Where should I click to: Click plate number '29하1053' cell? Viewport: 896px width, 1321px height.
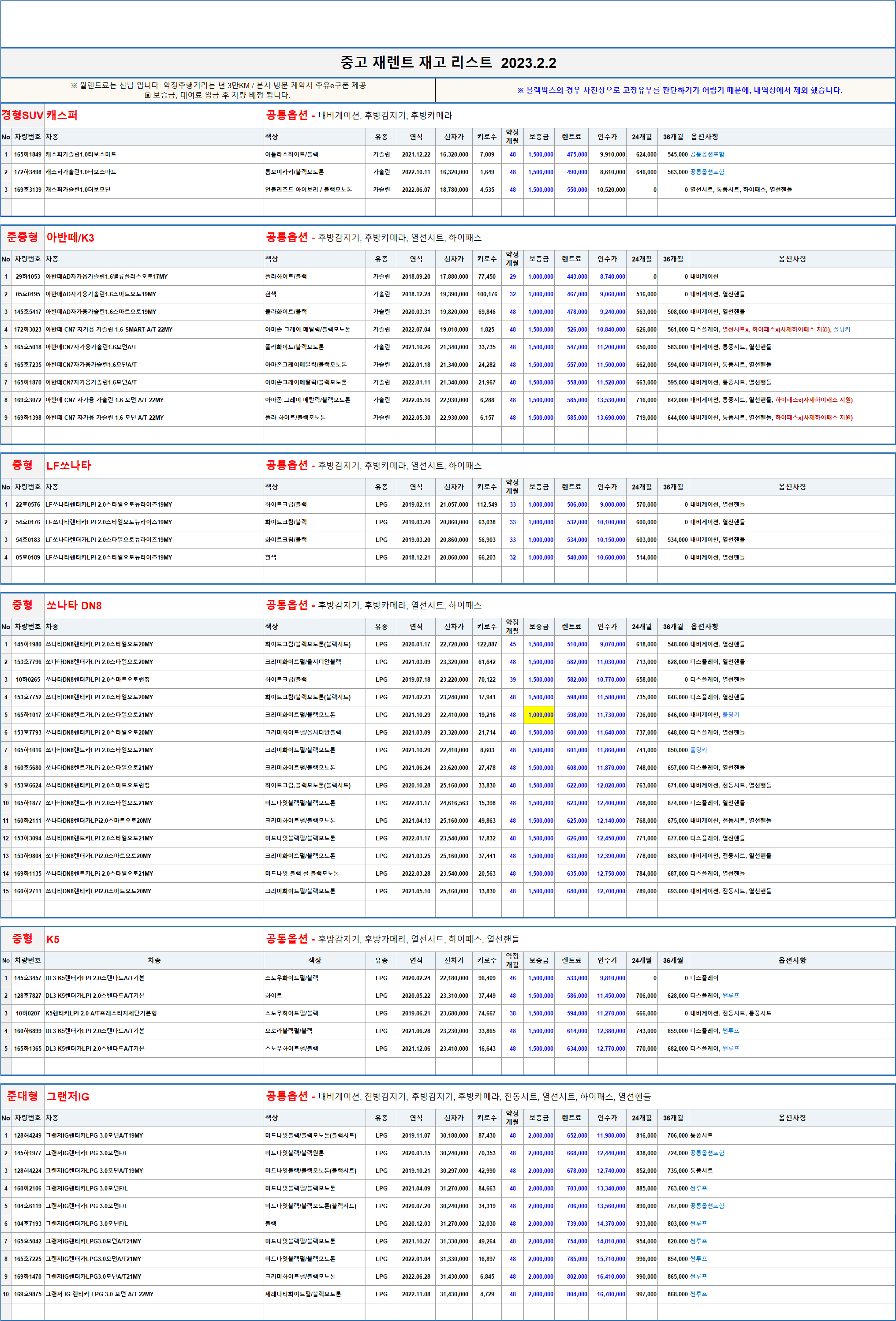28,277
